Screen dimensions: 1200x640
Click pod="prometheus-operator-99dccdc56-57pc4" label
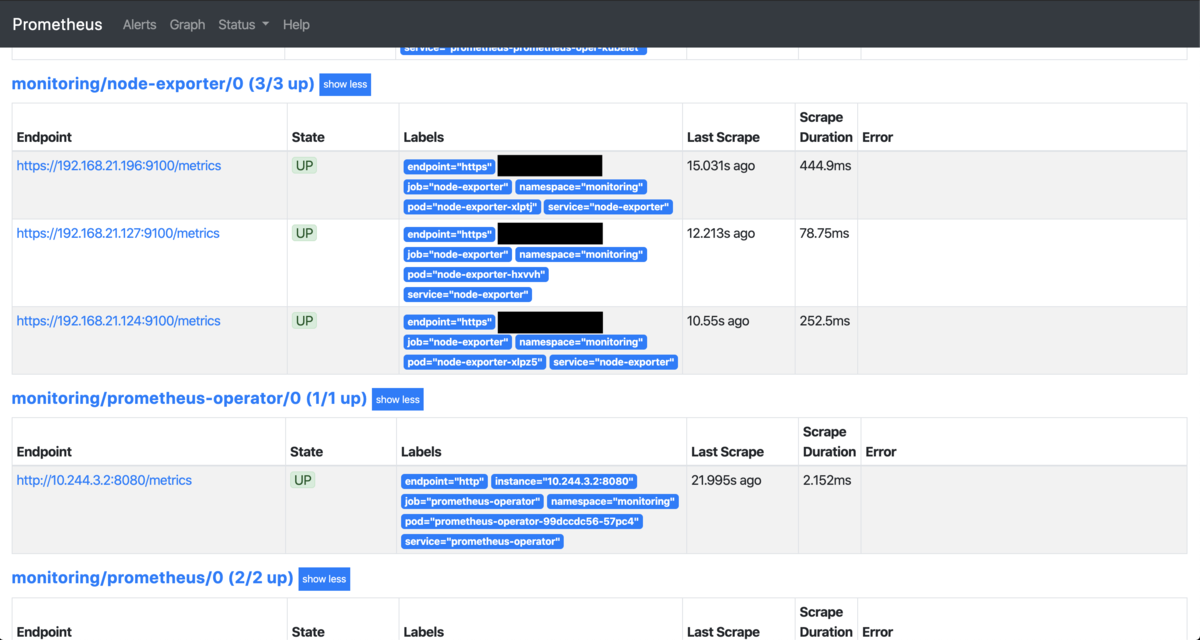tap(522, 521)
